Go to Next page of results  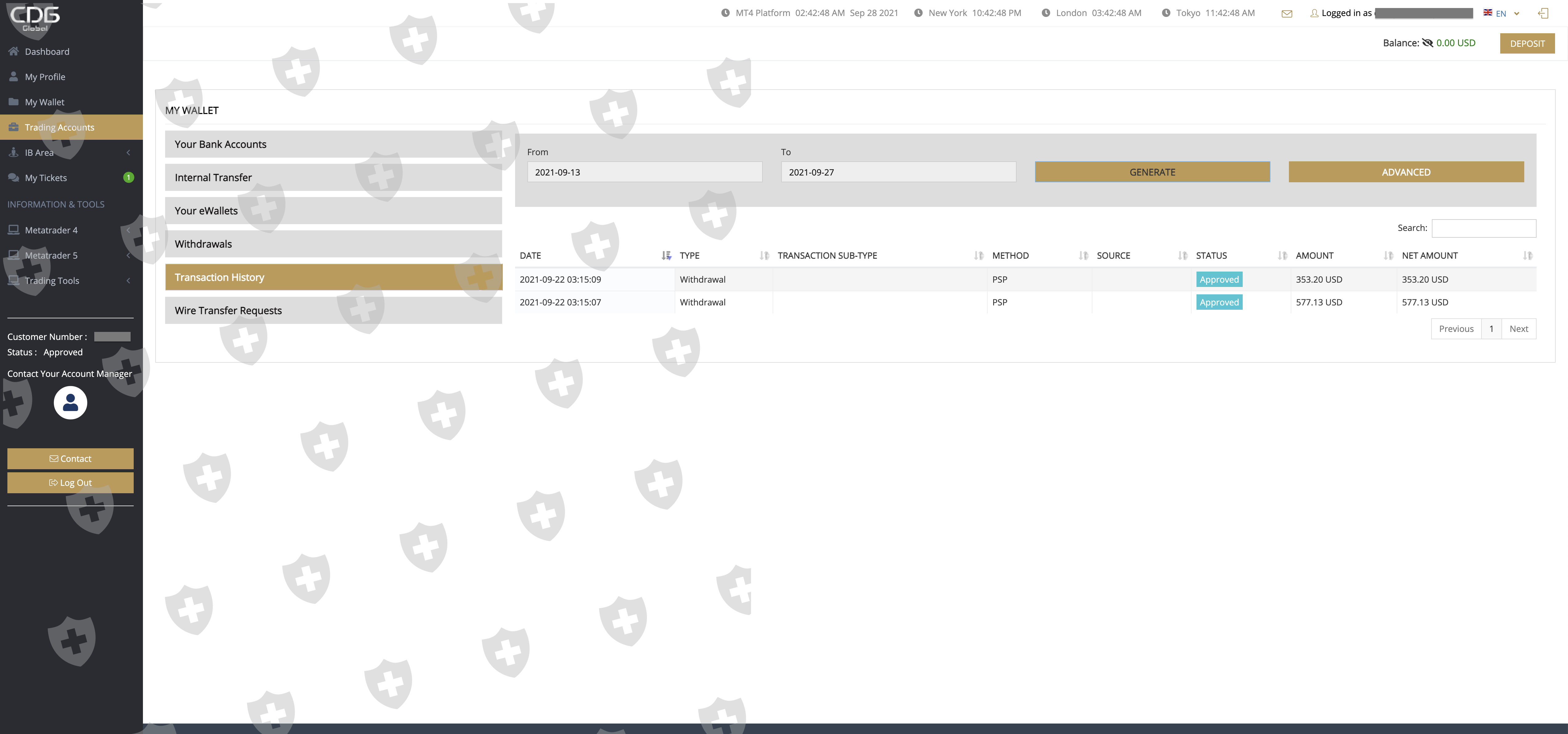click(1518, 329)
